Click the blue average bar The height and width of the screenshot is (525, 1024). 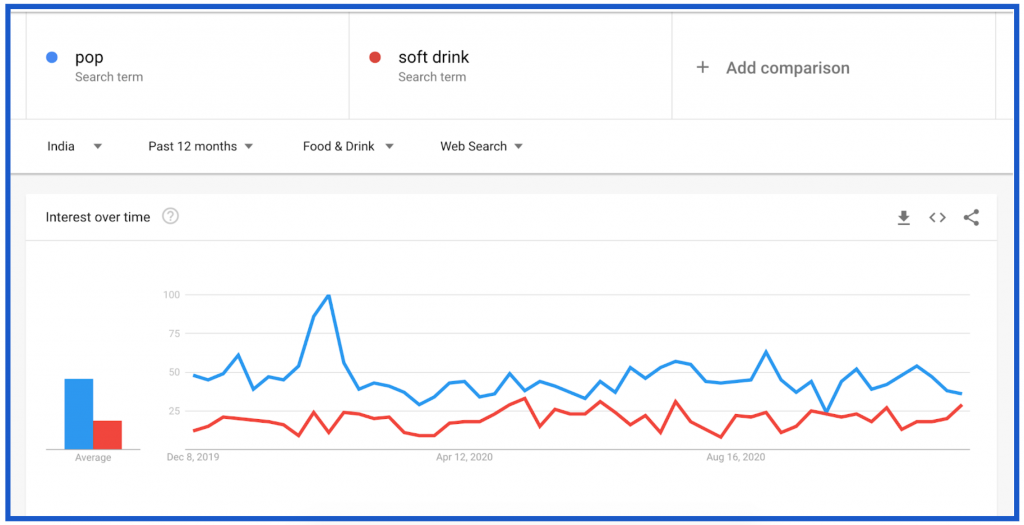[79, 414]
